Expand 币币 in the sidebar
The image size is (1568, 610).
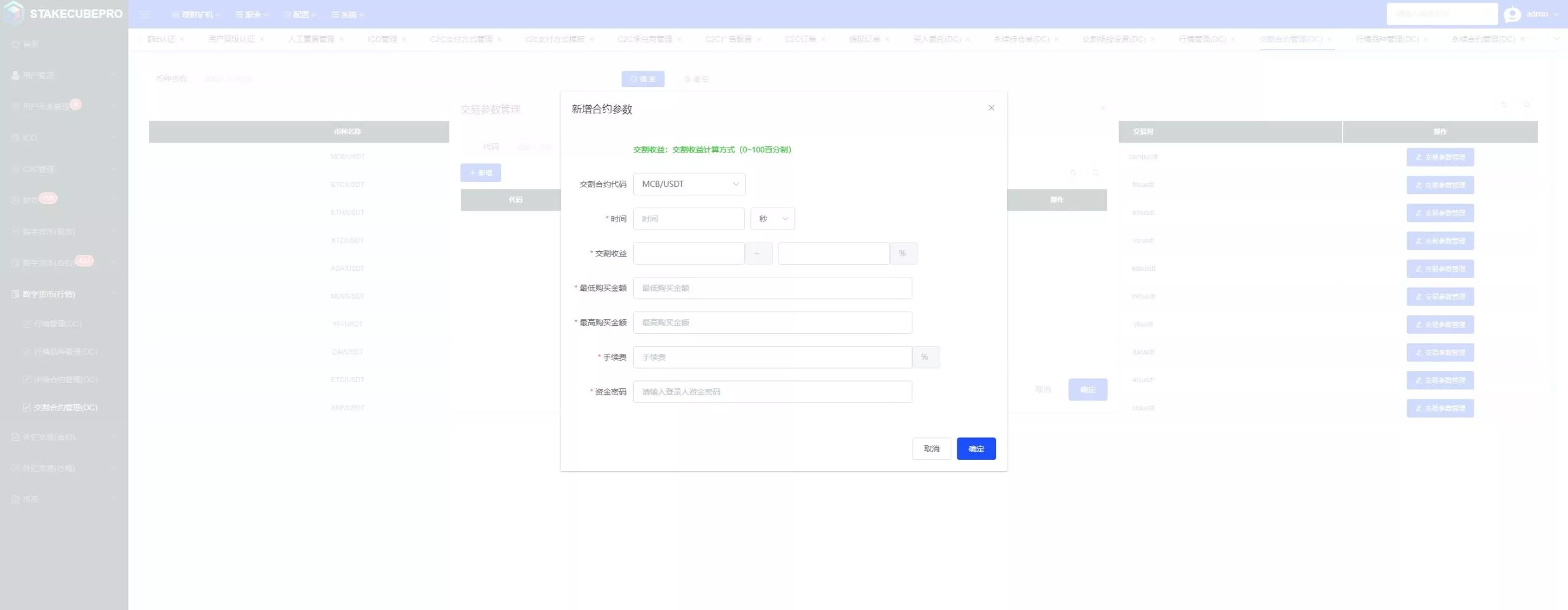pyautogui.click(x=64, y=499)
